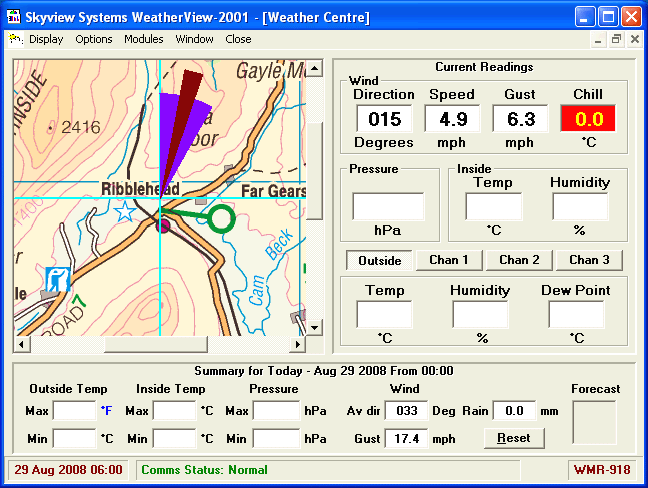Viewport: 648px width, 488px height.
Task: Open the Modules menu
Action: coord(144,39)
